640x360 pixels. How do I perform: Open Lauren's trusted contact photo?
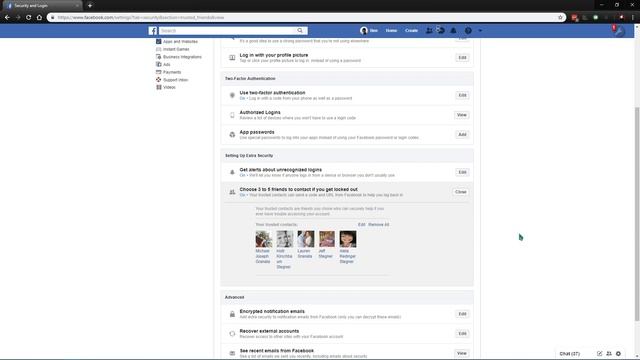(x=306, y=239)
